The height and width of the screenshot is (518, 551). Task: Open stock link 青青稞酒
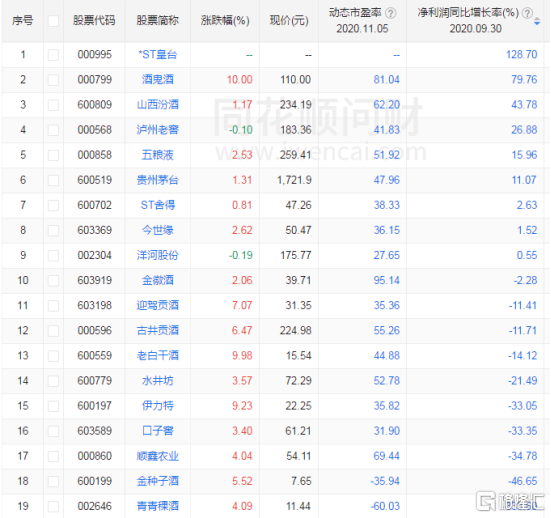tap(157, 506)
